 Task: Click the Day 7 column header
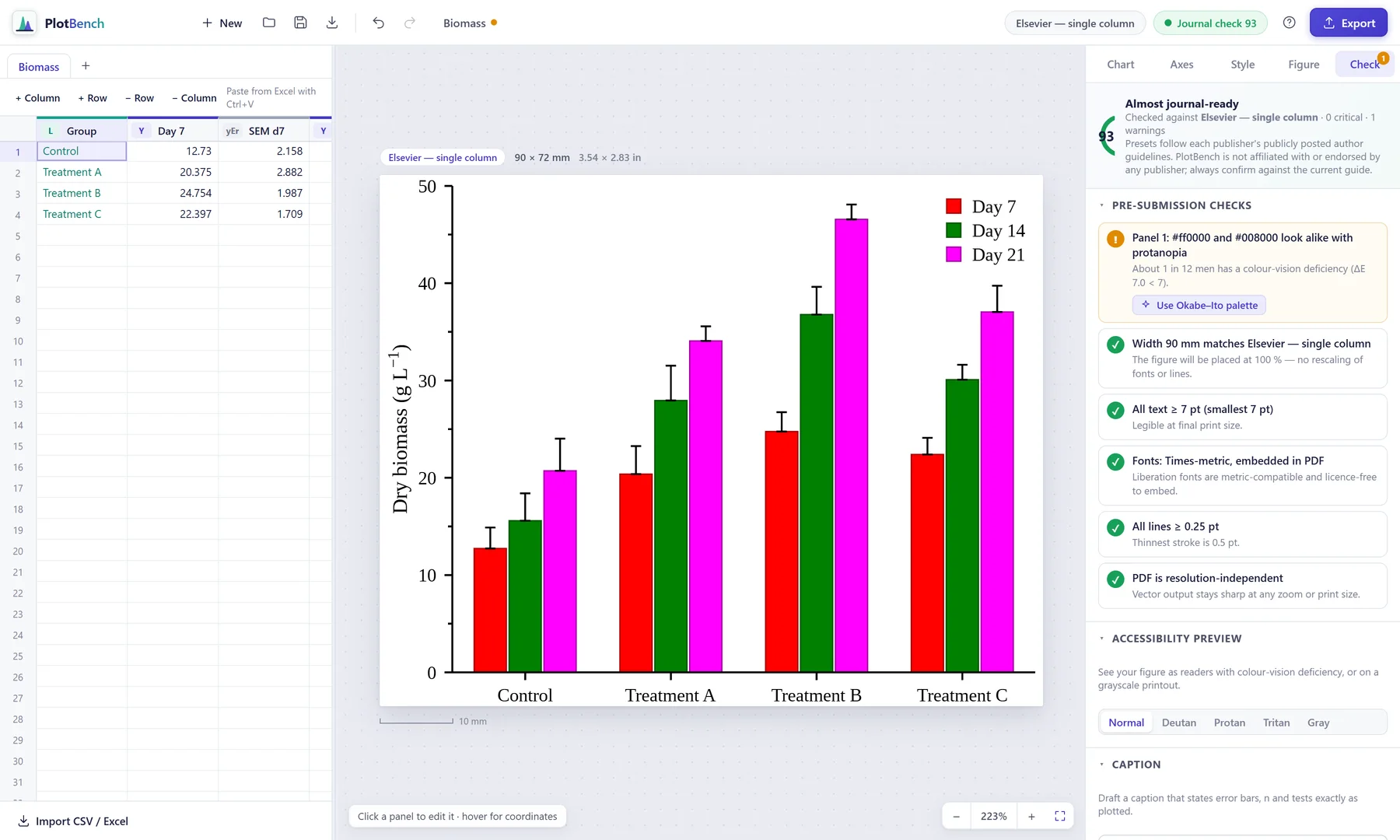point(173,131)
